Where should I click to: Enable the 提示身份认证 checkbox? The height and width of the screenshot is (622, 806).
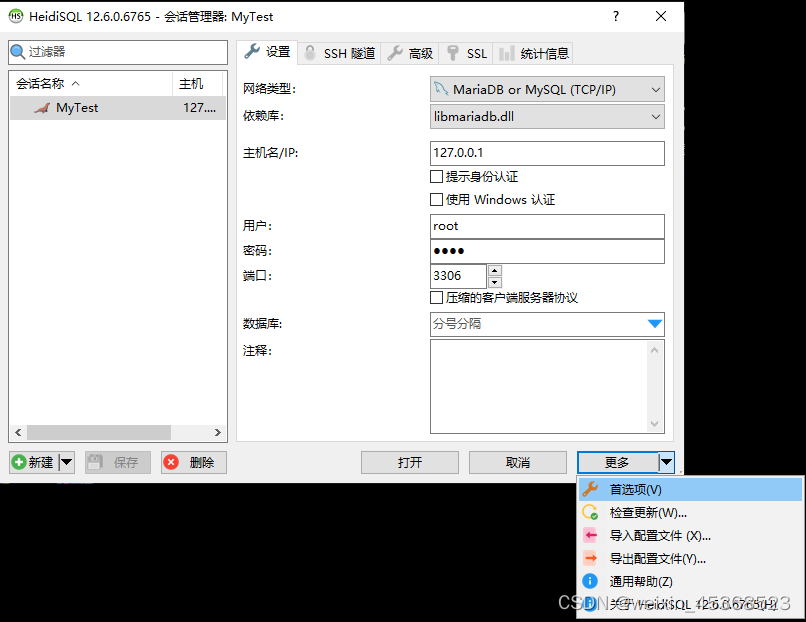coord(437,176)
